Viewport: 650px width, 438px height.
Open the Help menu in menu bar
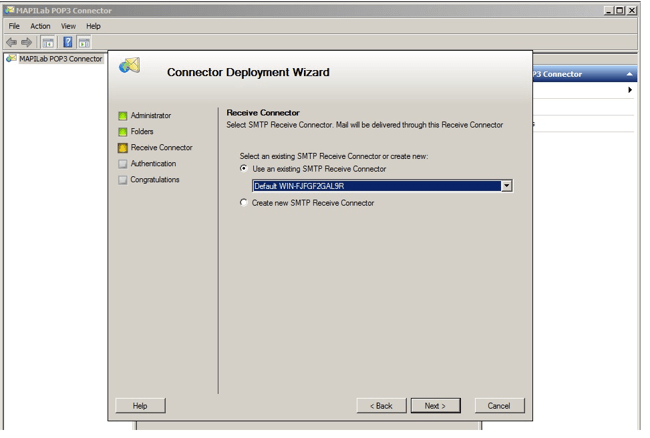click(x=93, y=26)
